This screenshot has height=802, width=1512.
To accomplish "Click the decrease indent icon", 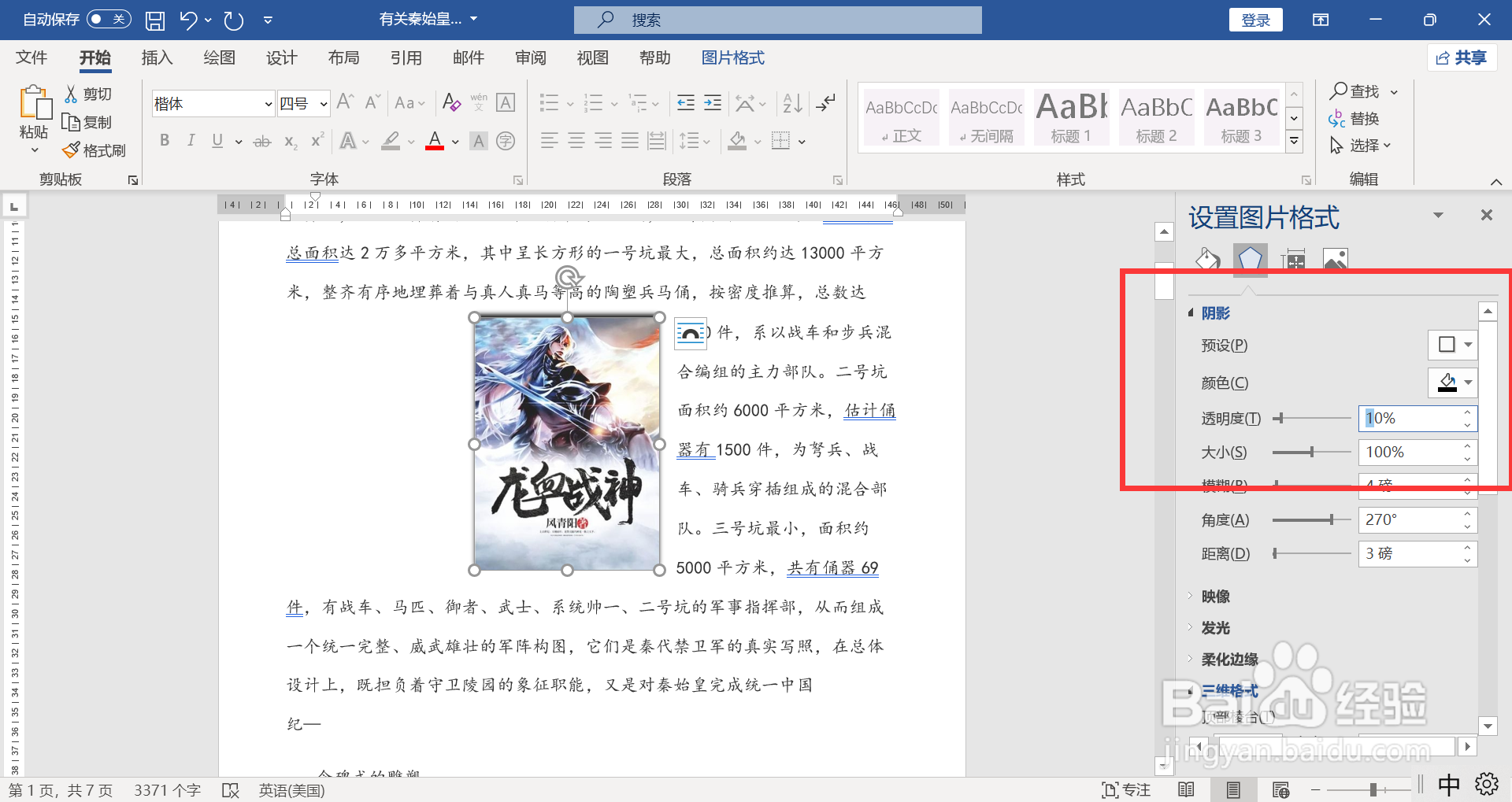I will [x=686, y=102].
